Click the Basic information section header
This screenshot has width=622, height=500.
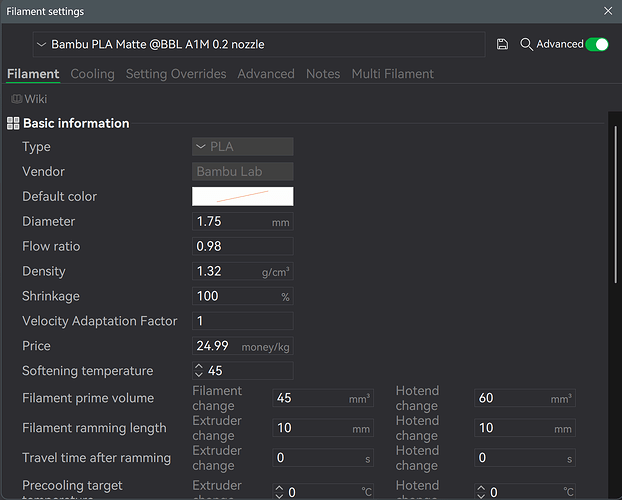tap(76, 123)
